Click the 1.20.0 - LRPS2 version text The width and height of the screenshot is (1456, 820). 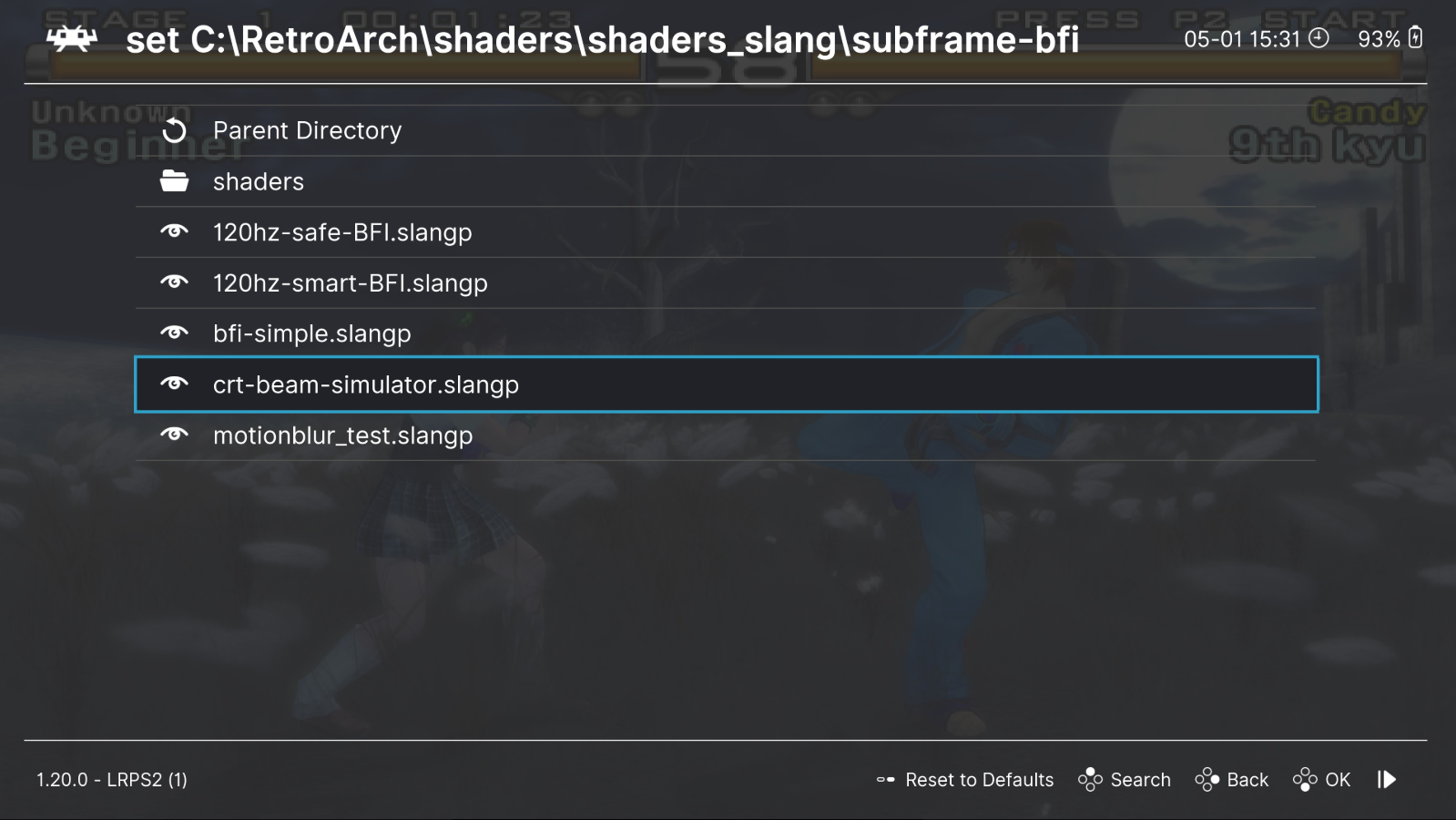coord(112,780)
